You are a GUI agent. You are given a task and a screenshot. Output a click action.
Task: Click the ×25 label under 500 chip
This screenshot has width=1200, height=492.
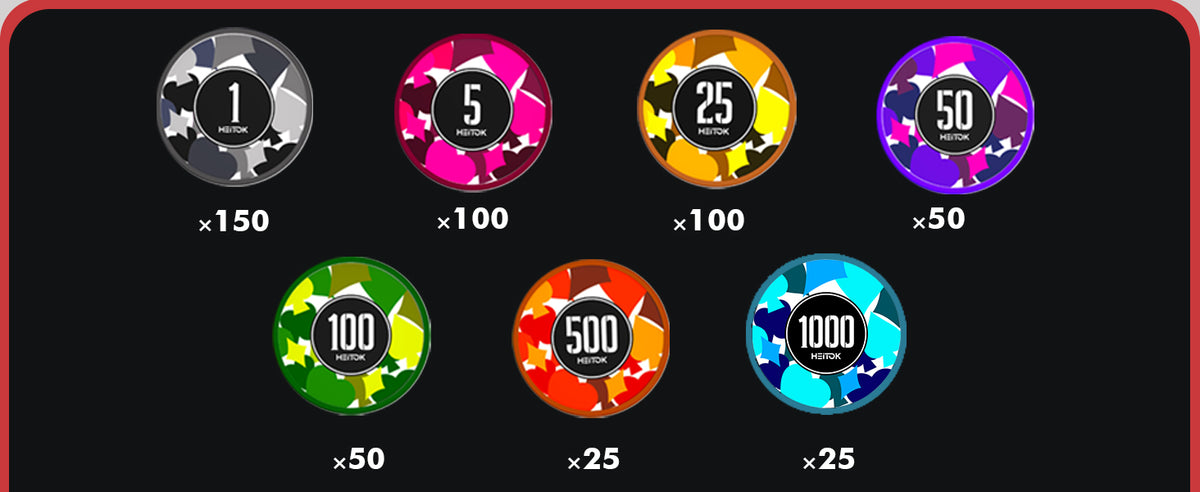pyautogui.click(x=594, y=460)
